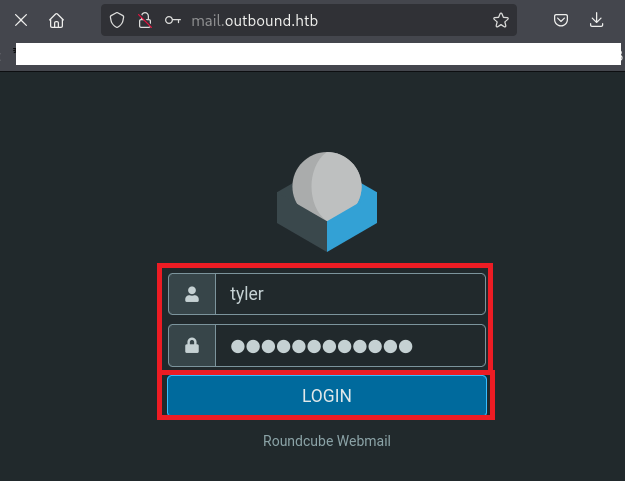The height and width of the screenshot is (481, 625).
Task: Save page to Pocket
Action: tap(562, 20)
